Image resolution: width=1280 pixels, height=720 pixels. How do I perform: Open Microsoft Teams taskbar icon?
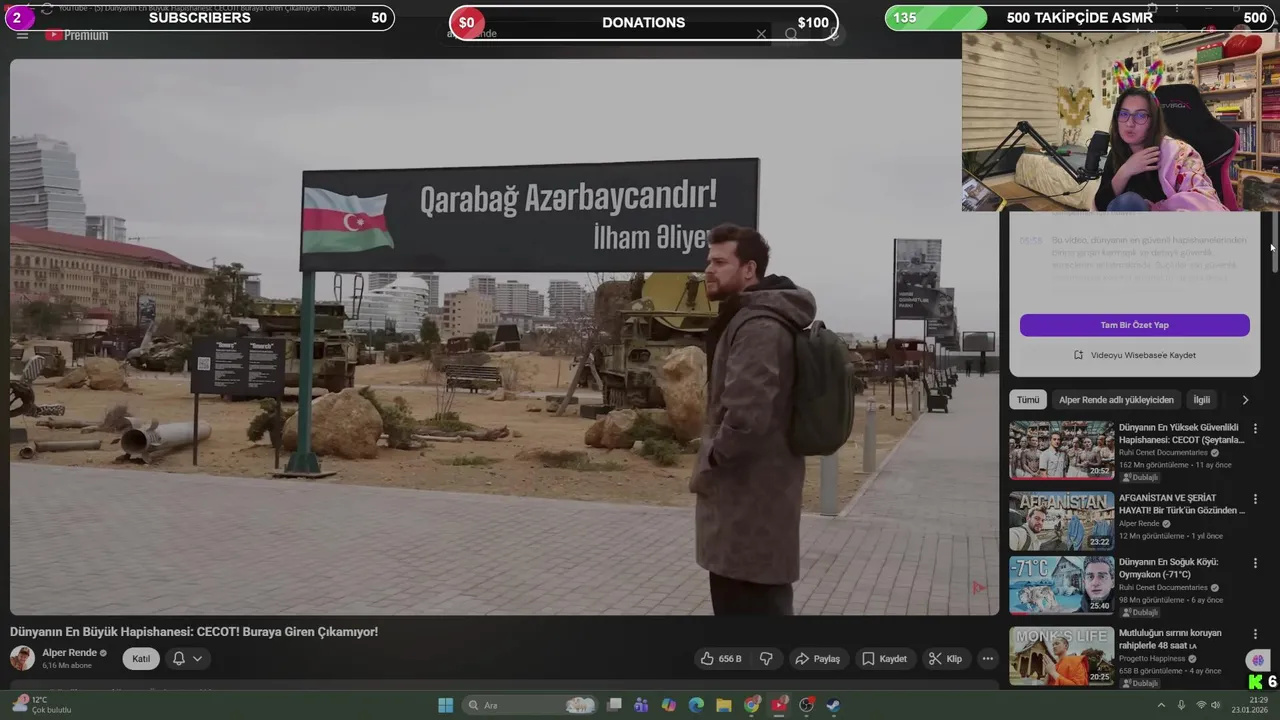[x=641, y=705]
